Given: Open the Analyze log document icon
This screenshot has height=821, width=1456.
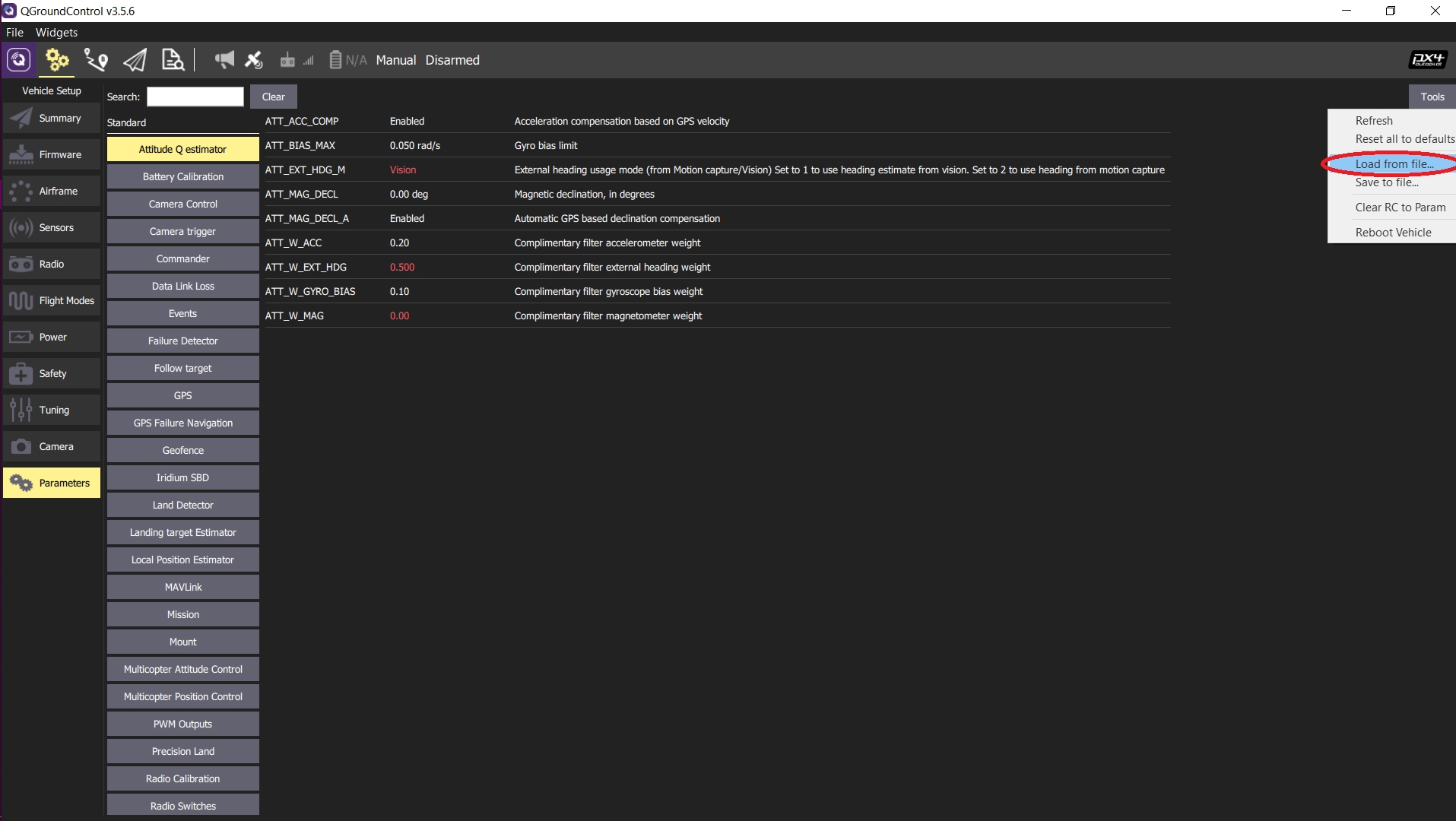Looking at the screenshot, I should (x=173, y=60).
